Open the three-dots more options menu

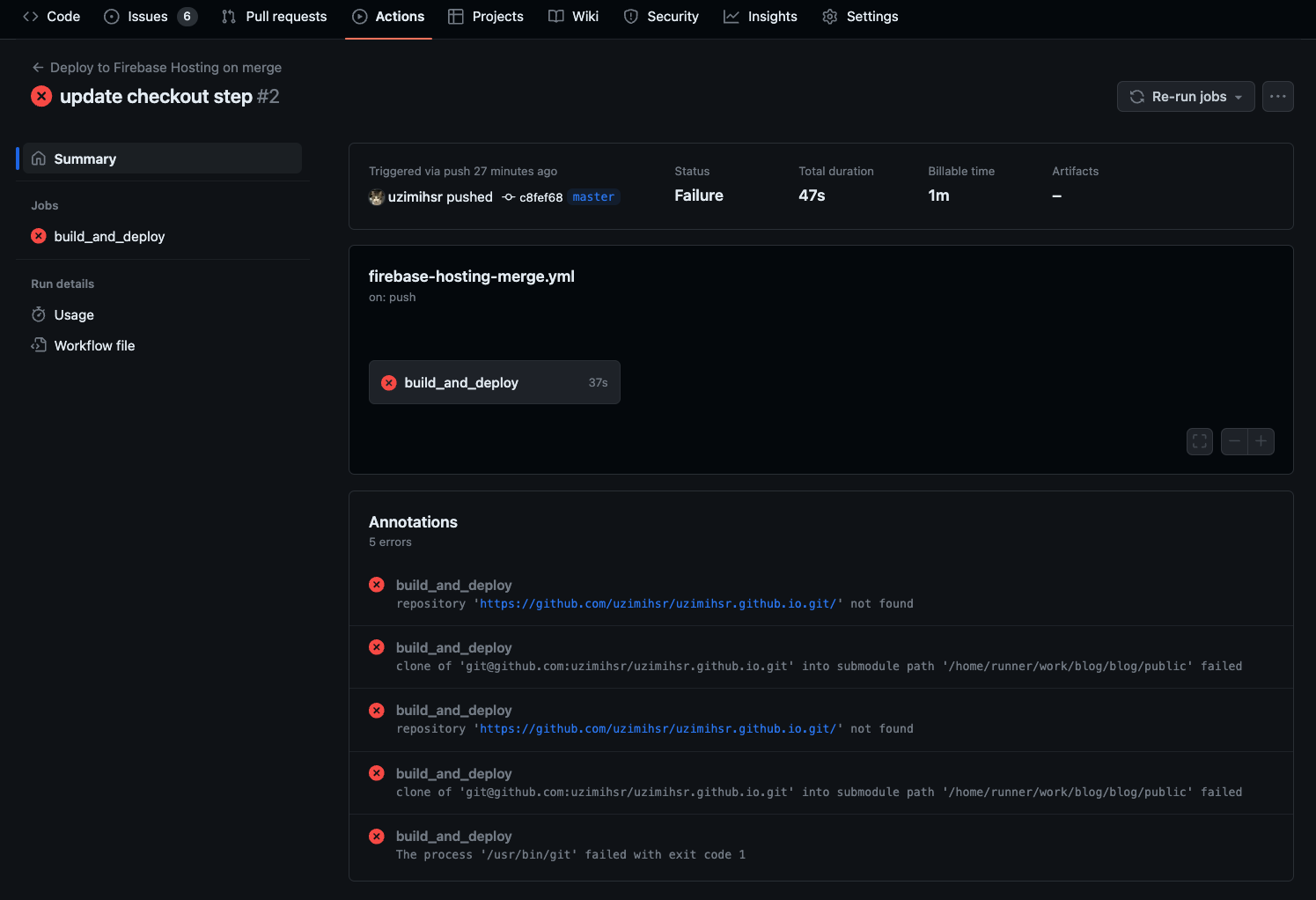pos(1278,97)
